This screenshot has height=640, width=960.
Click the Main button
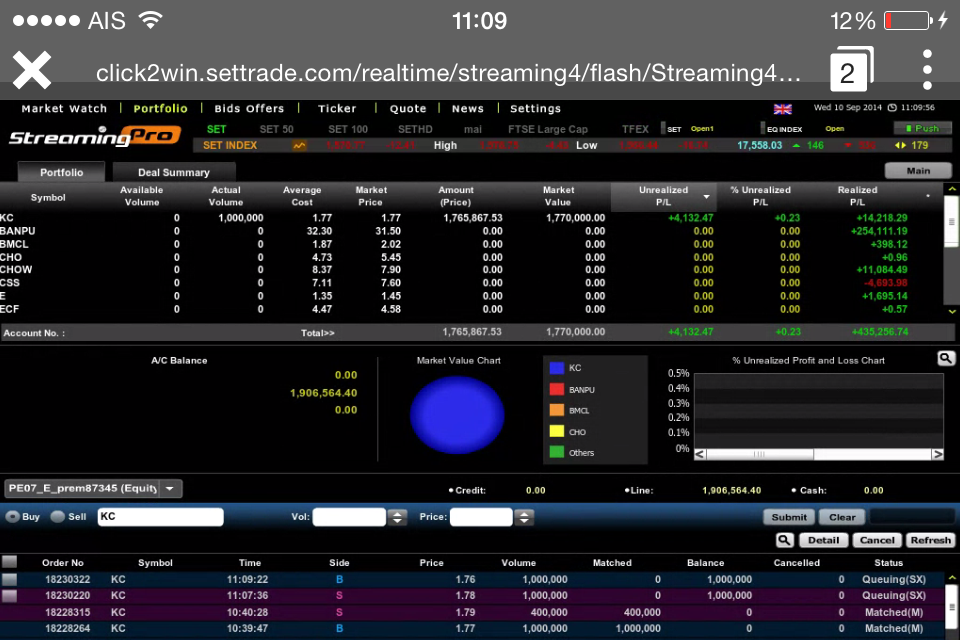918,171
